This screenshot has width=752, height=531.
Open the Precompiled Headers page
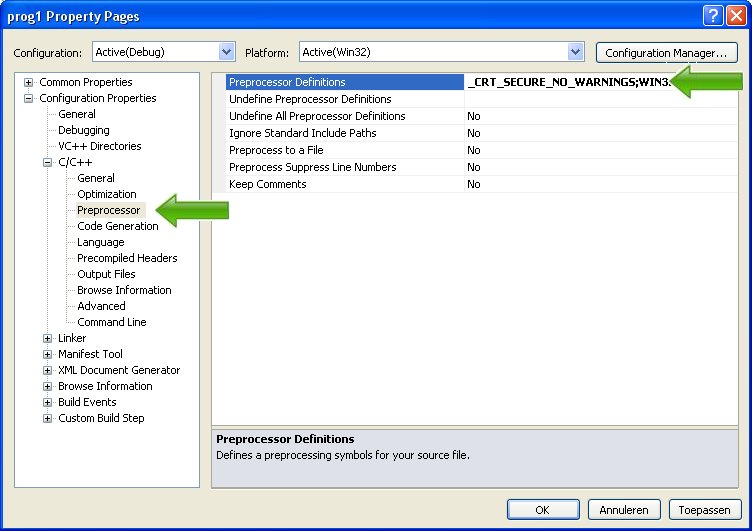(127, 258)
